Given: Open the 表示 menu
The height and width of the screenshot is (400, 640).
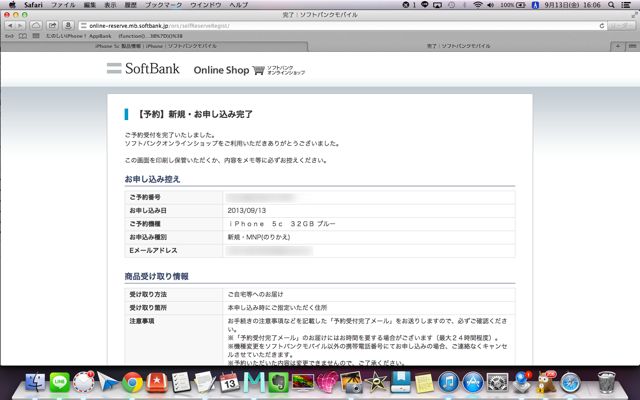Looking at the screenshot, I should pos(110,5).
